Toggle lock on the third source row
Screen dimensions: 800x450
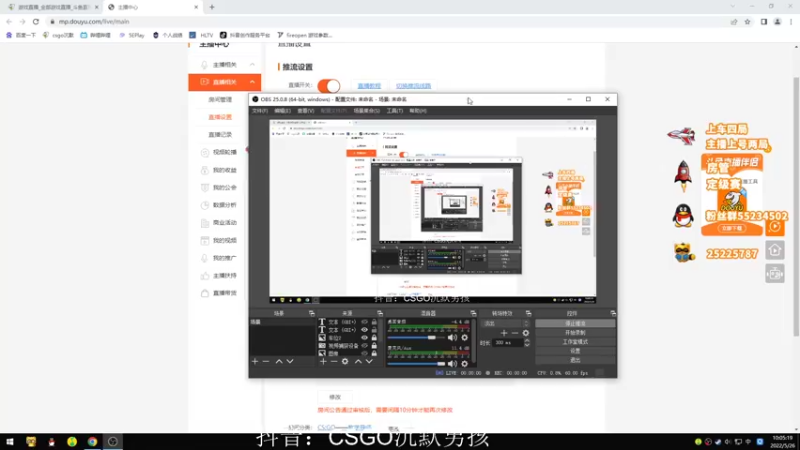(374, 338)
